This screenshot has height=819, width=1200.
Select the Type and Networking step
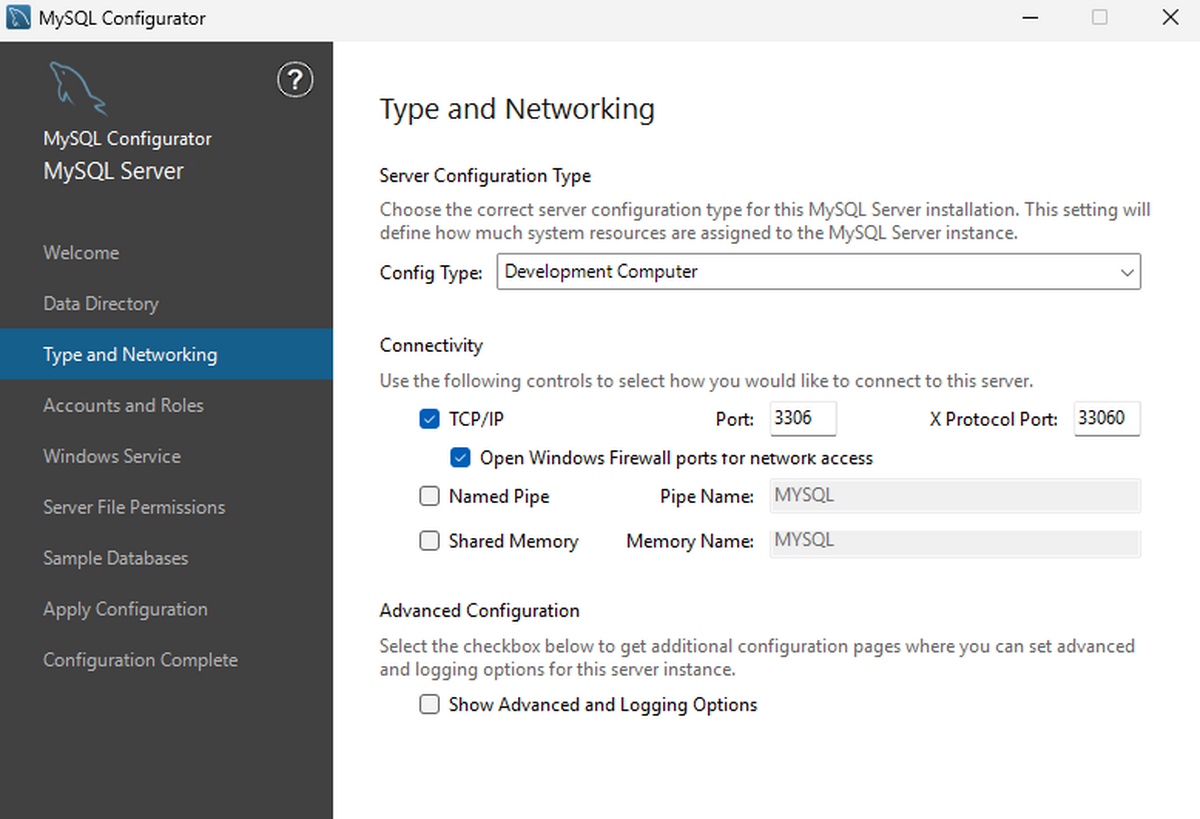(x=166, y=355)
